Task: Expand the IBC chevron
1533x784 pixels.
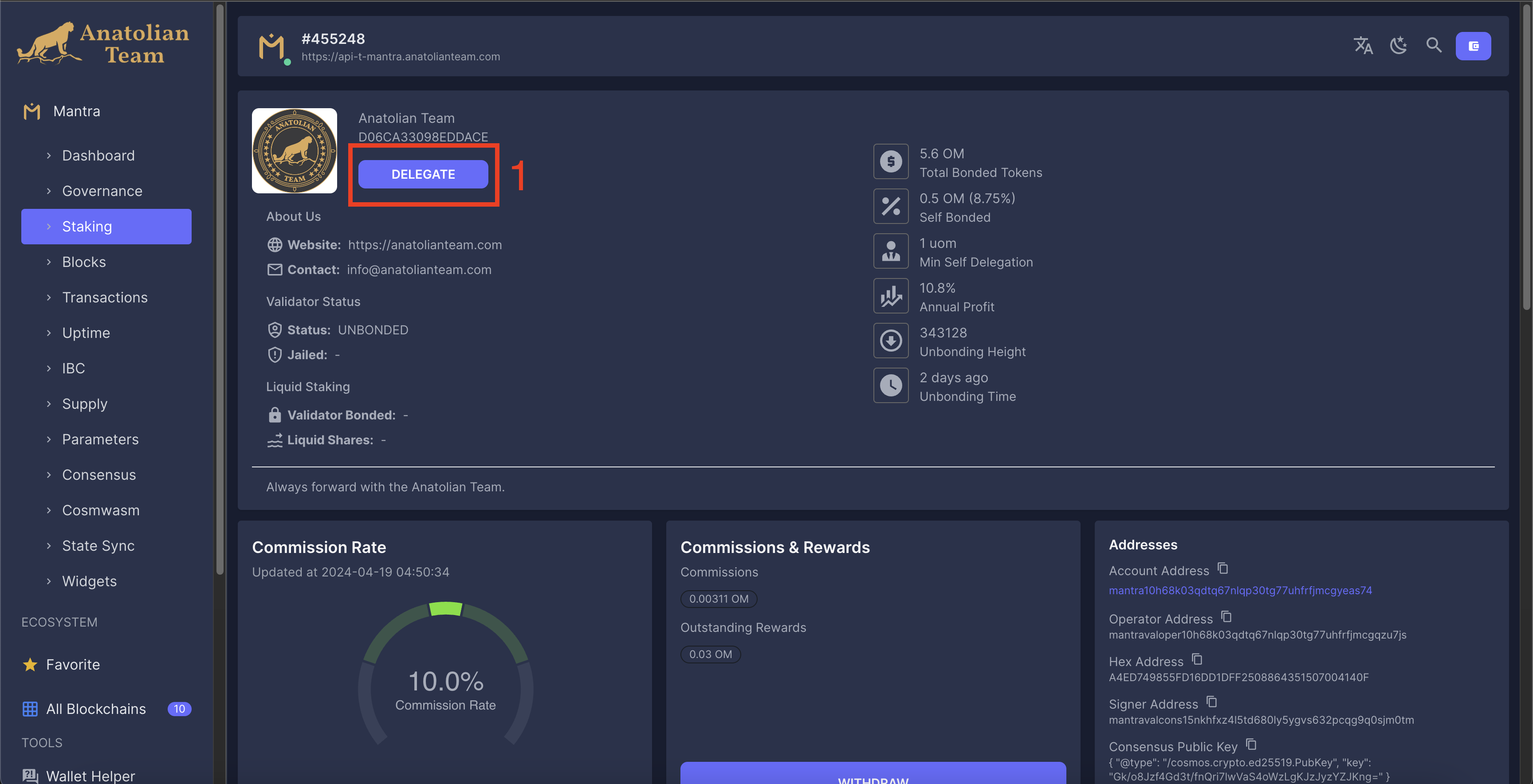Action: click(x=49, y=369)
